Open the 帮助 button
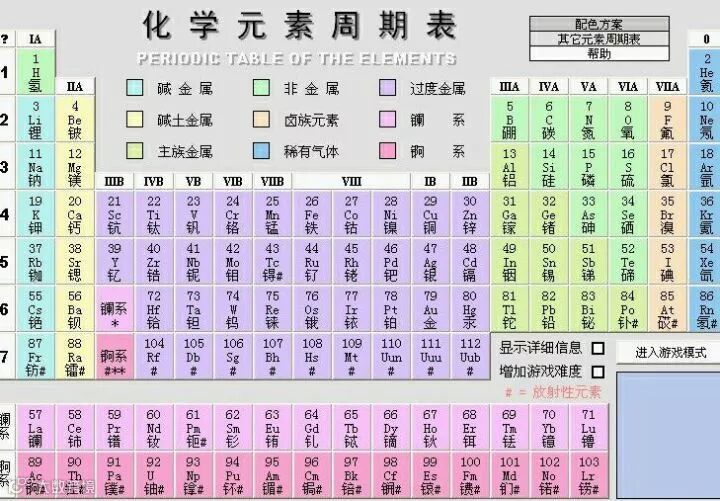This screenshot has width=720, height=501. click(599, 54)
